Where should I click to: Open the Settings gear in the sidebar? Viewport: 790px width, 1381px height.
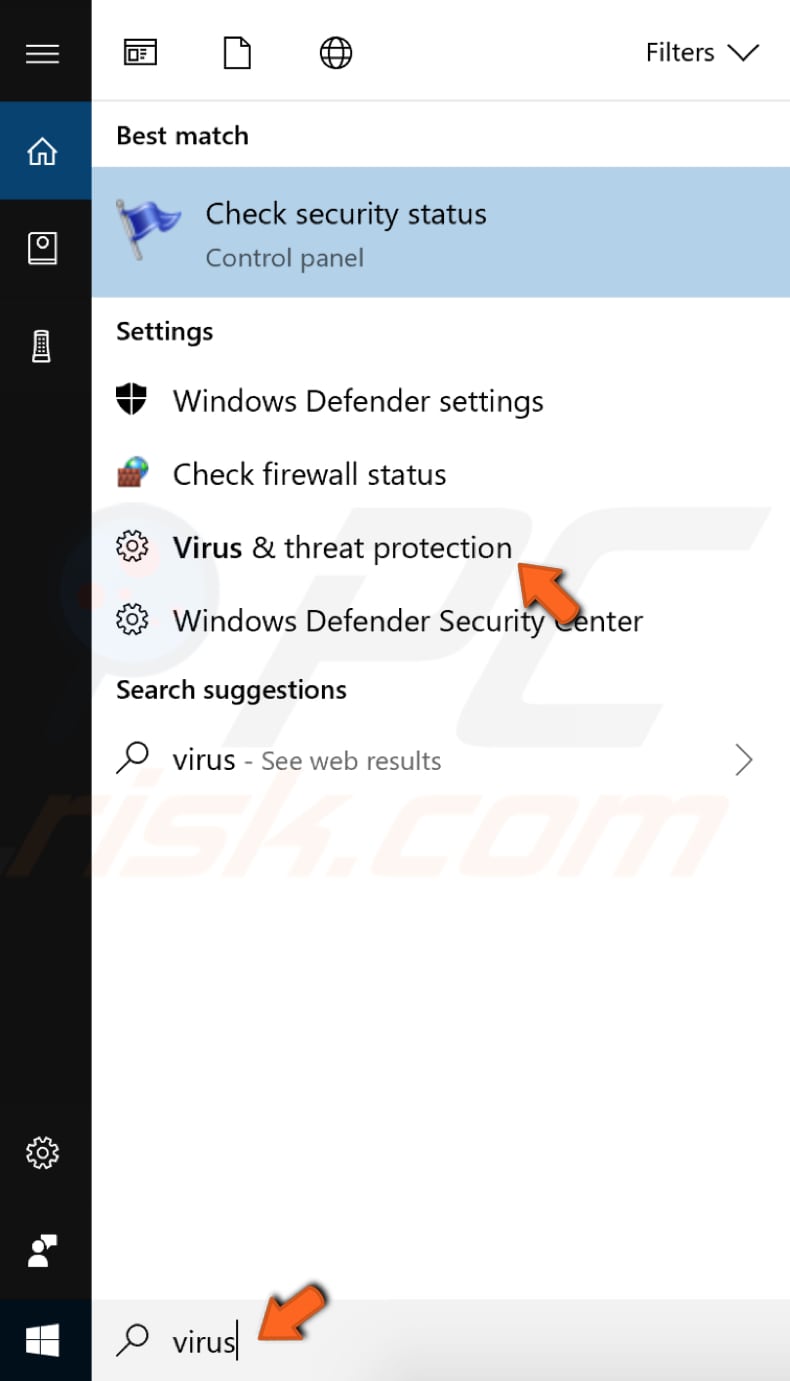(44, 1153)
